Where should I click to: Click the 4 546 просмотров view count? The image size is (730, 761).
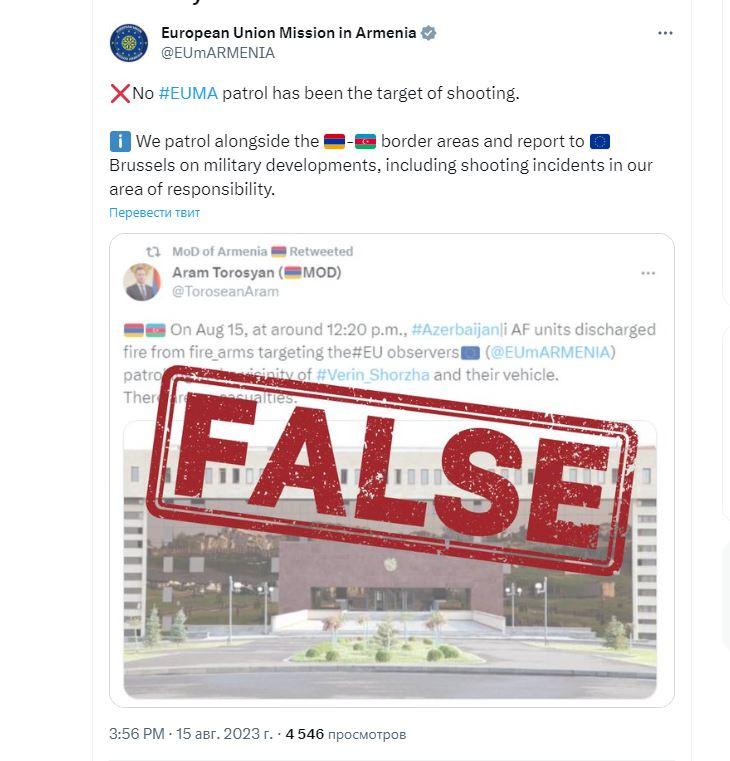346,734
